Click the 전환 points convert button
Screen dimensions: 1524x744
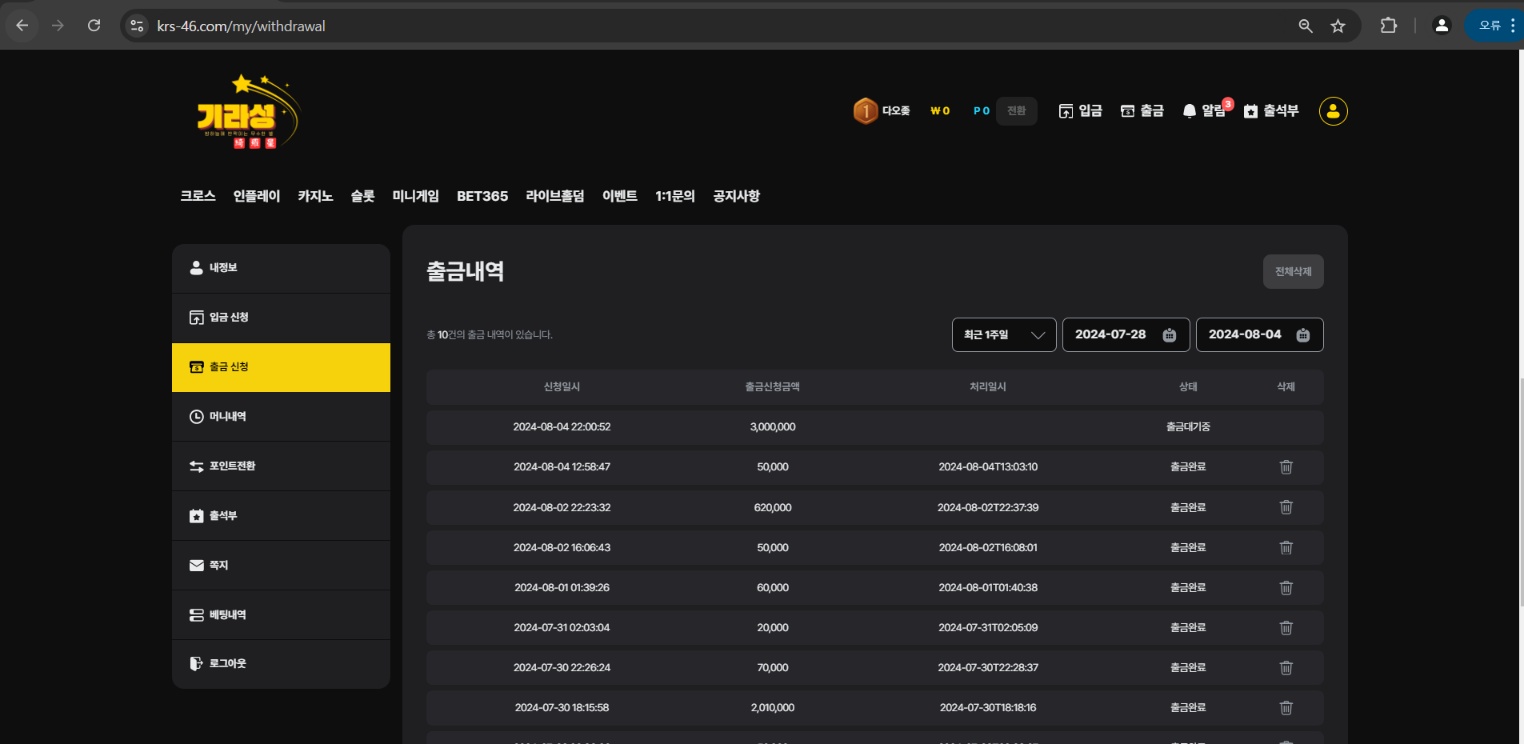coord(1016,111)
